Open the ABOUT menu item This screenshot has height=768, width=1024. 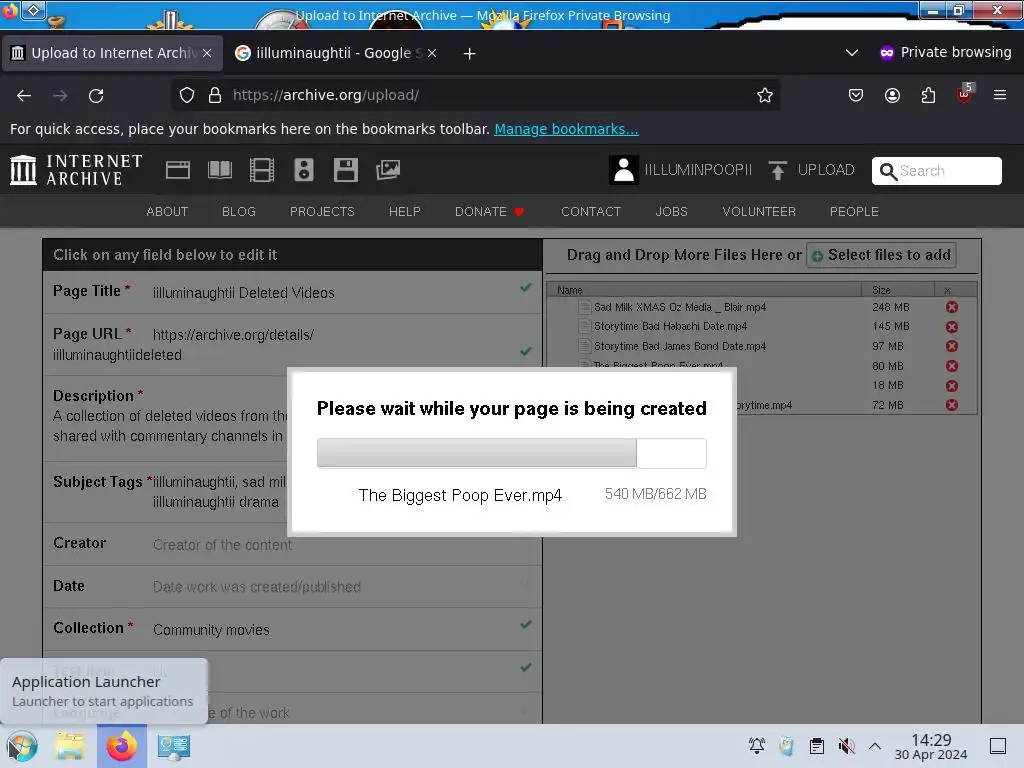pyautogui.click(x=167, y=212)
